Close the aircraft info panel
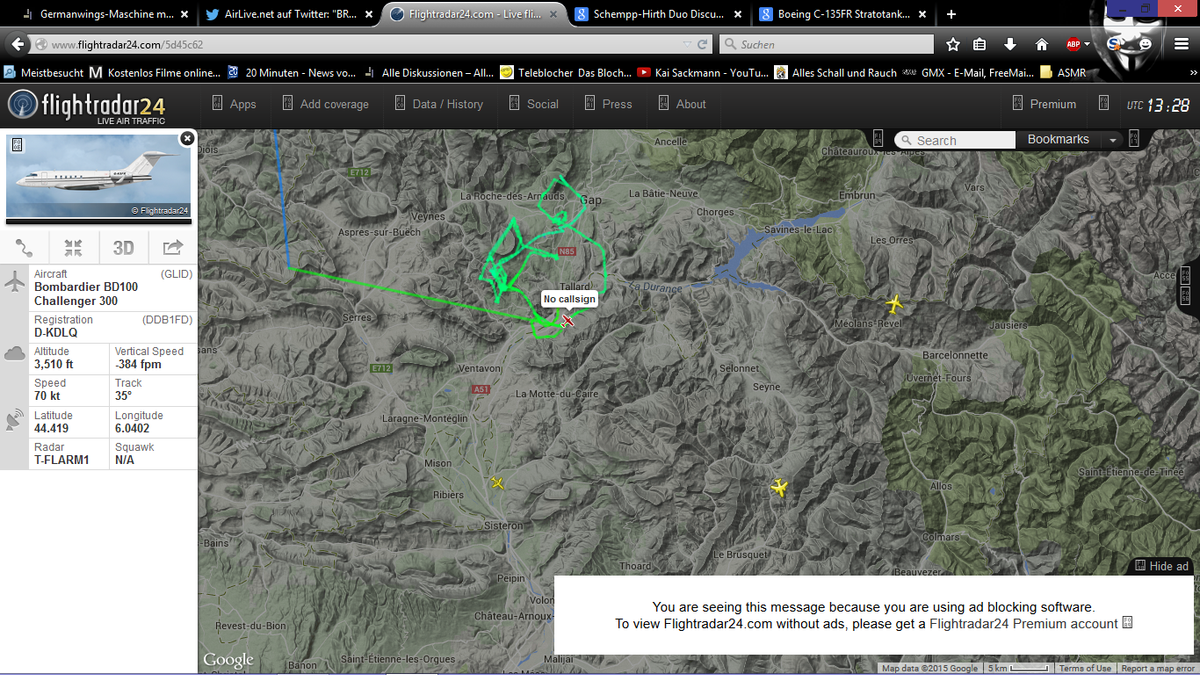Viewport: 1200px width, 675px height. point(186,139)
